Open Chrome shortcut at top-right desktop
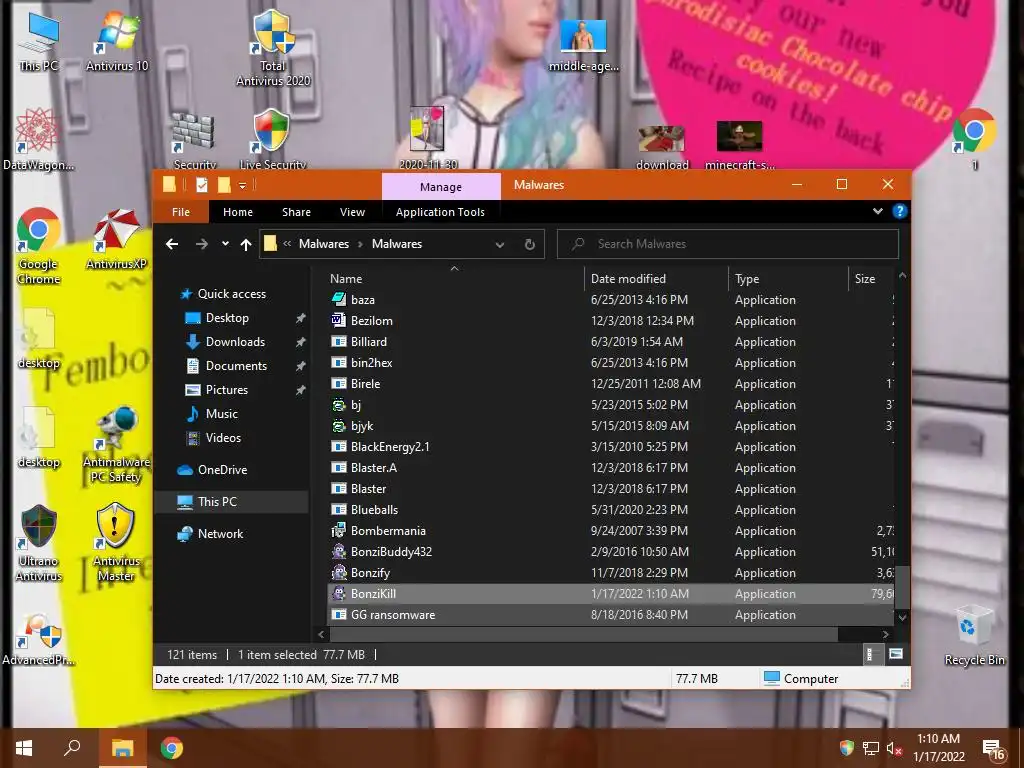 974,139
